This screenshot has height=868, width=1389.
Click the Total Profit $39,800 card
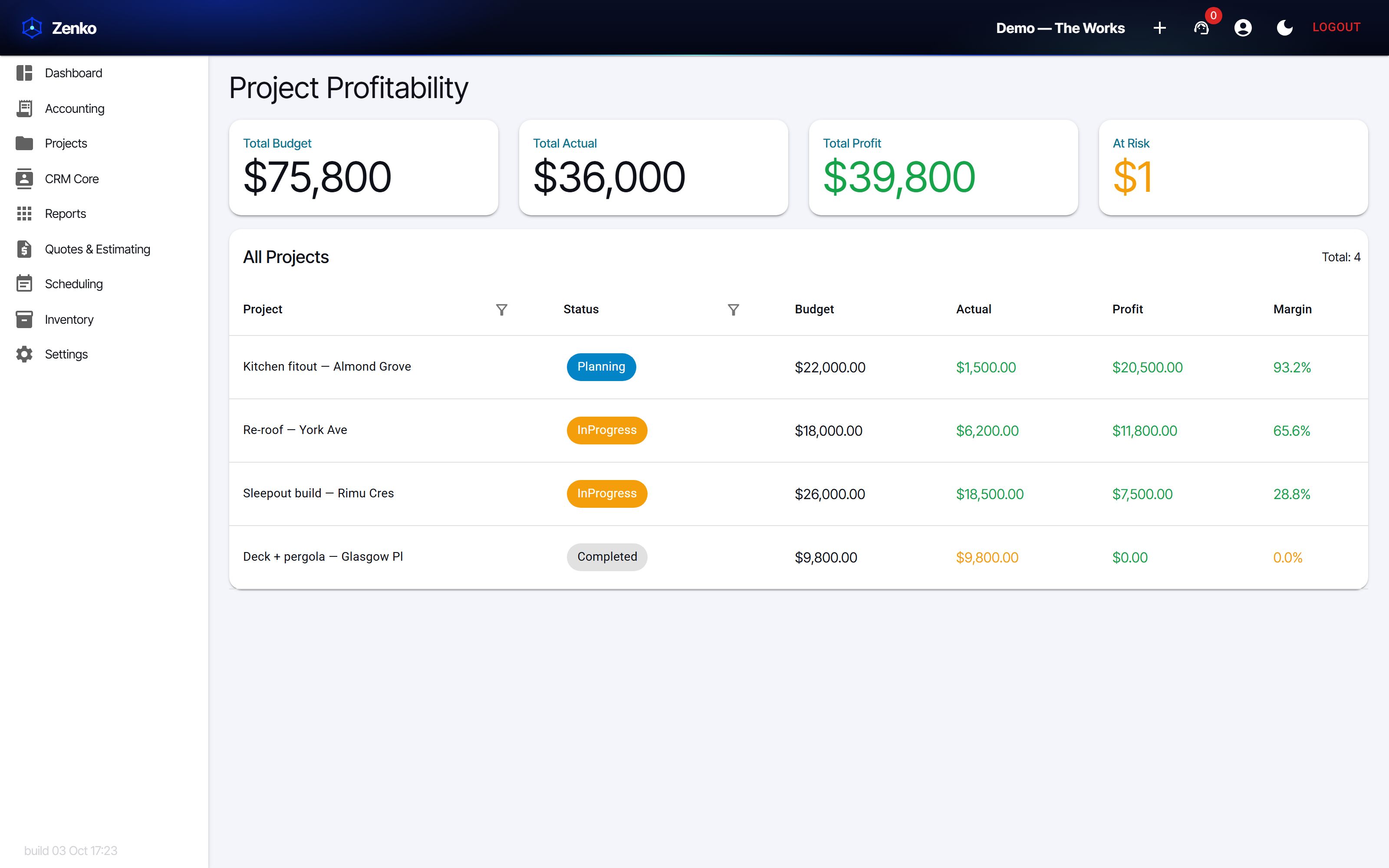click(x=943, y=168)
